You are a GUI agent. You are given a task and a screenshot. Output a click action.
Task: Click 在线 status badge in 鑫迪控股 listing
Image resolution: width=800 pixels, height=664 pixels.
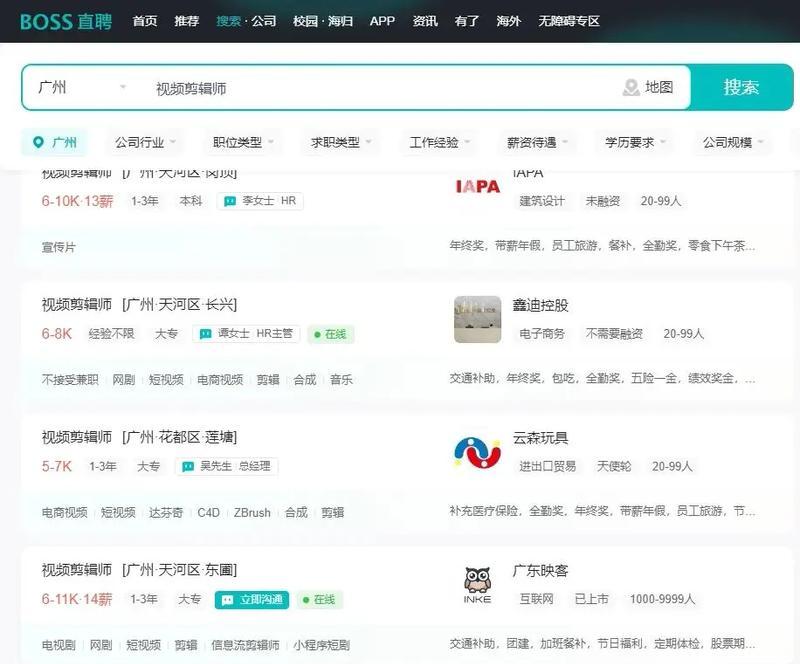tap(331, 334)
